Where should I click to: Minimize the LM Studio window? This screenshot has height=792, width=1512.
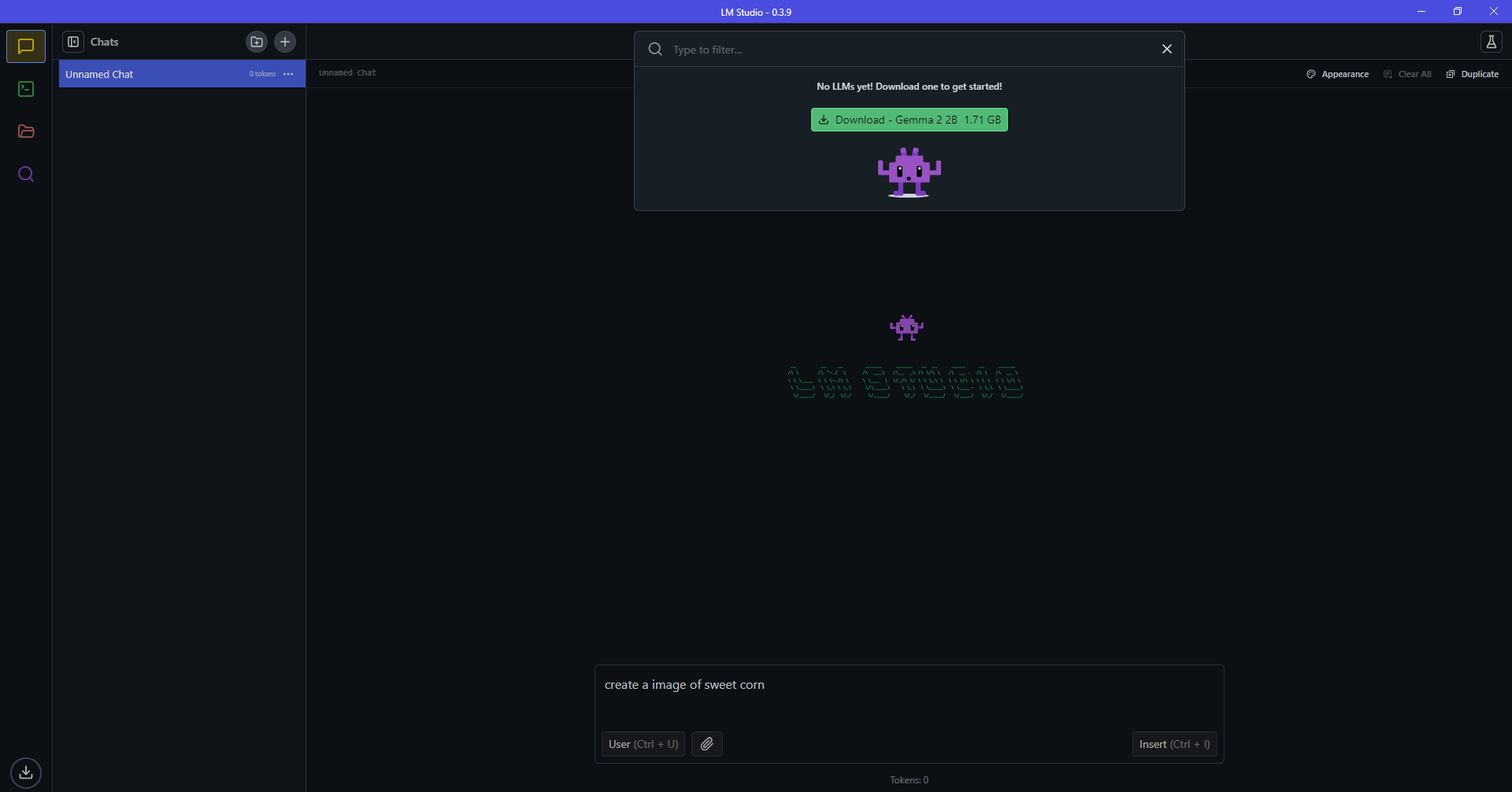pyautogui.click(x=1421, y=12)
